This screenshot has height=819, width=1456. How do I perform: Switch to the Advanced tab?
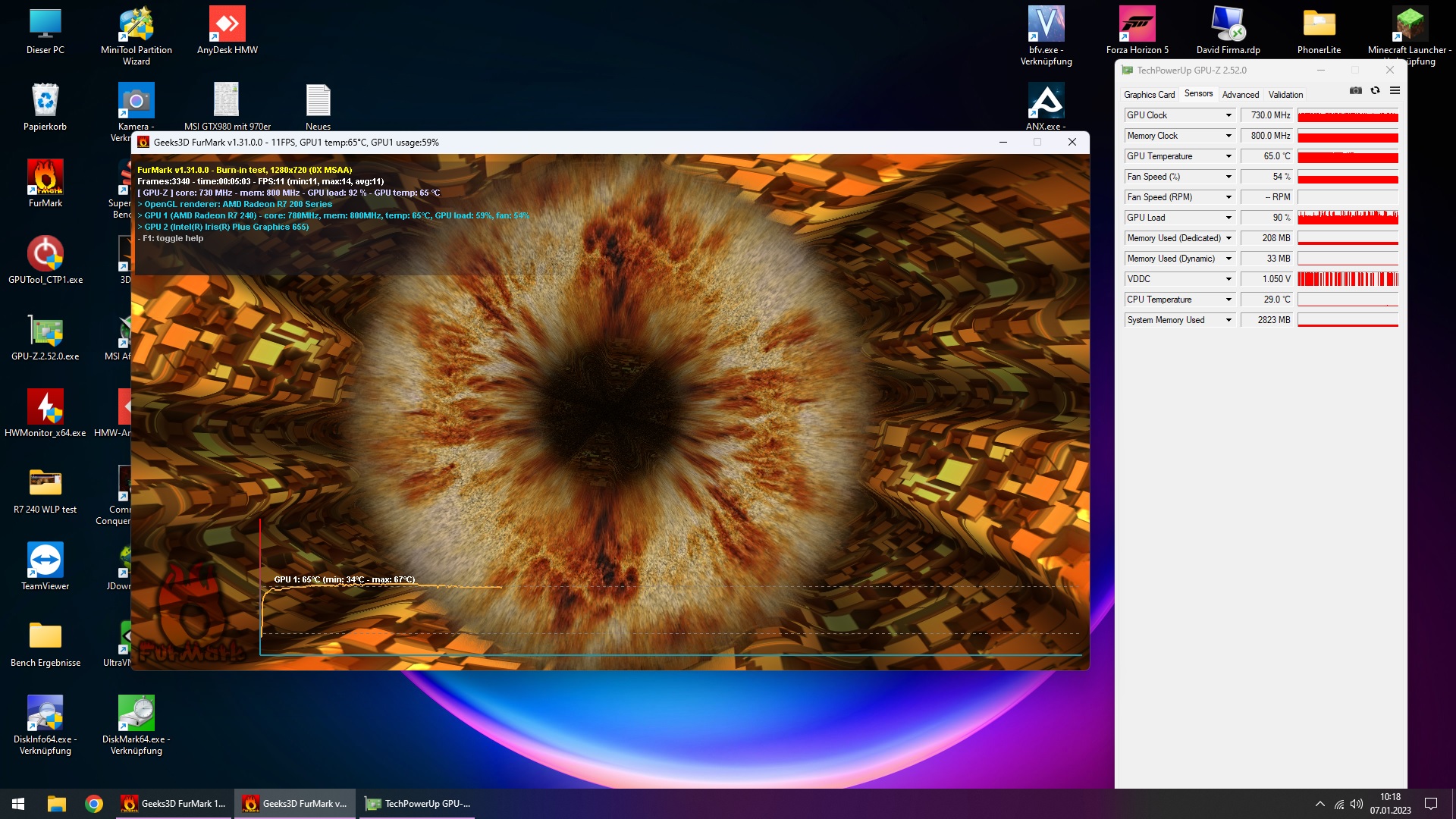1240,95
